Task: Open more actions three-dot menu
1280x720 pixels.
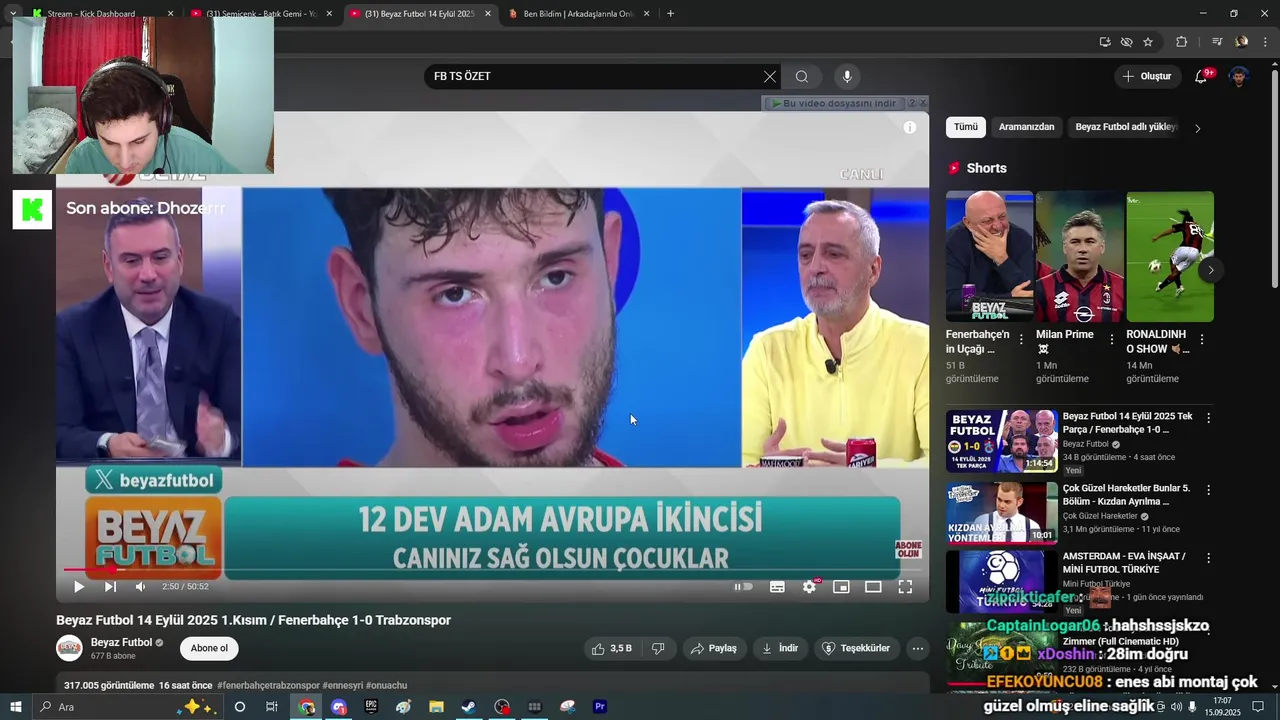Action: pos(918,648)
